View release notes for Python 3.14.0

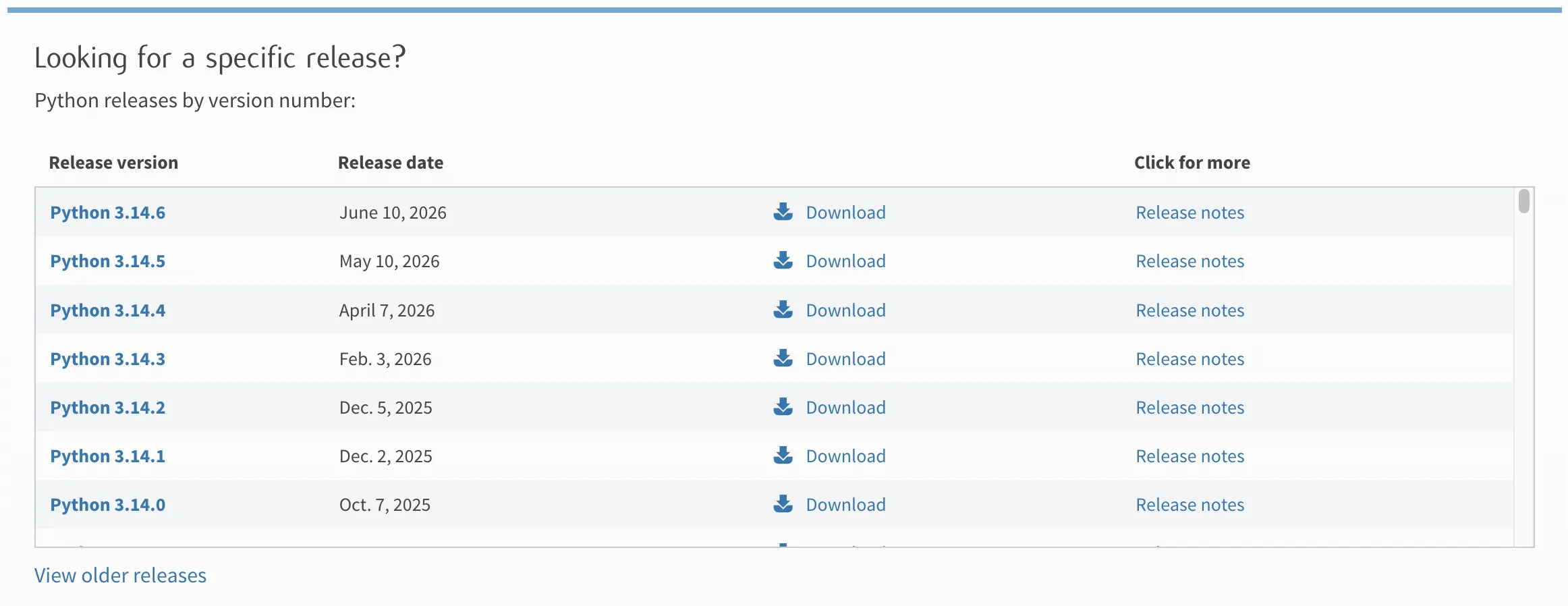(x=1190, y=505)
